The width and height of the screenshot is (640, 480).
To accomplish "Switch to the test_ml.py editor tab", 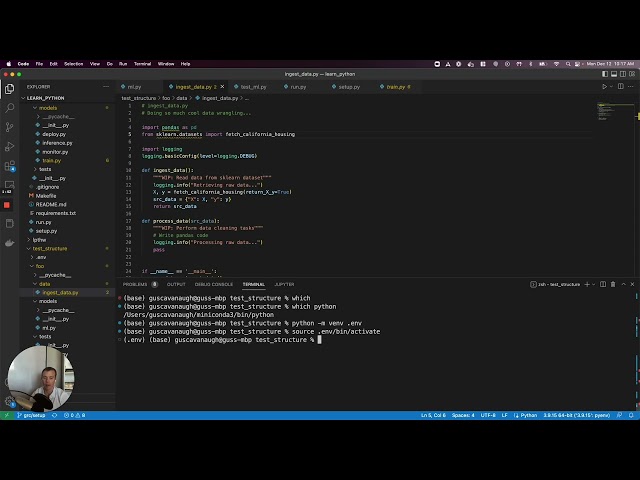I will coord(253,87).
